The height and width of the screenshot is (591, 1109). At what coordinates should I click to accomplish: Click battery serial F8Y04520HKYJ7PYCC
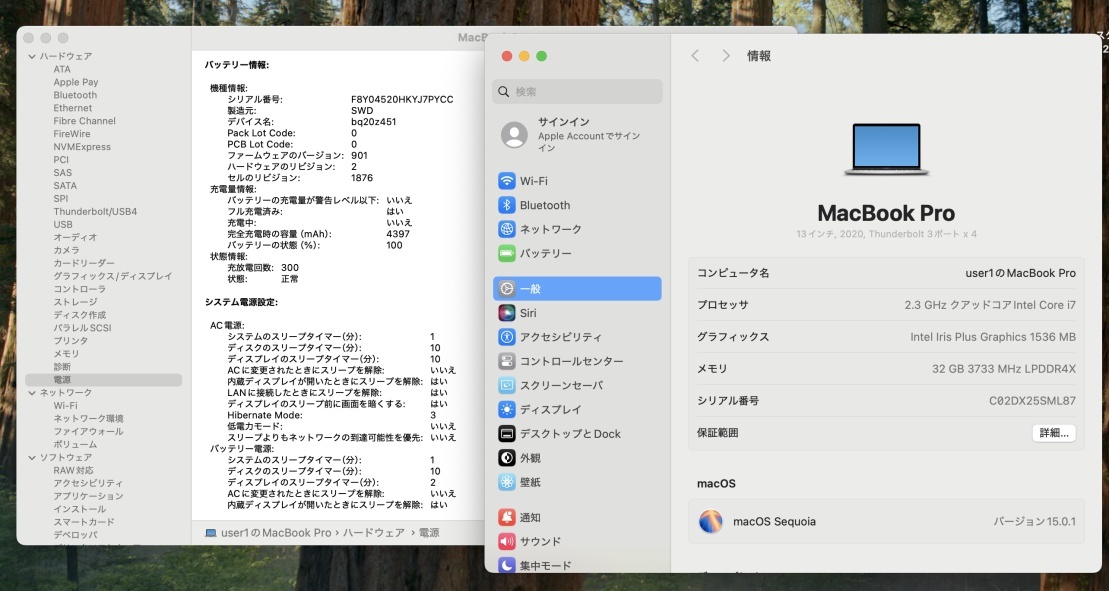402,100
